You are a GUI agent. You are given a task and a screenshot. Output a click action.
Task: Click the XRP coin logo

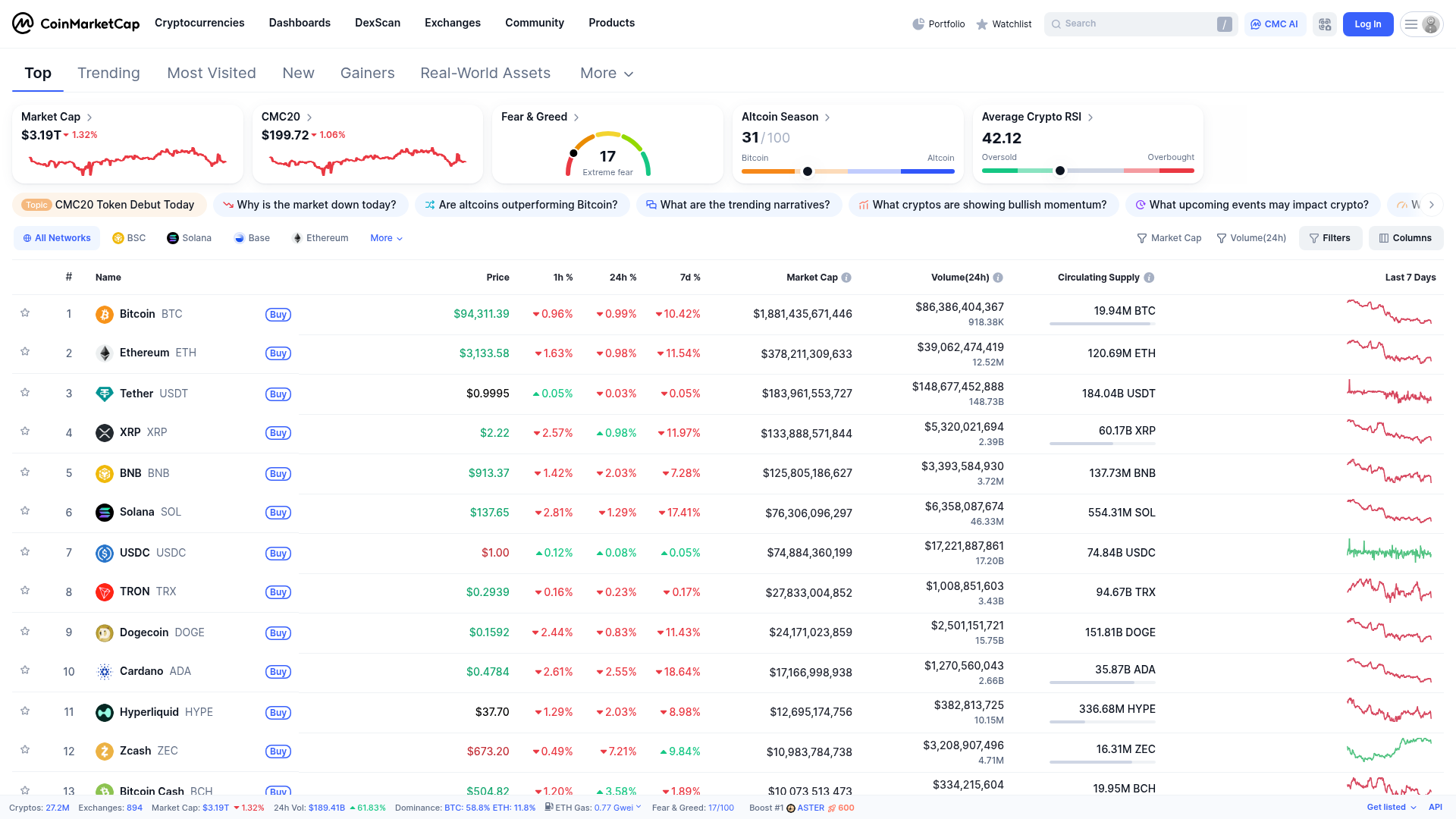pos(105,433)
